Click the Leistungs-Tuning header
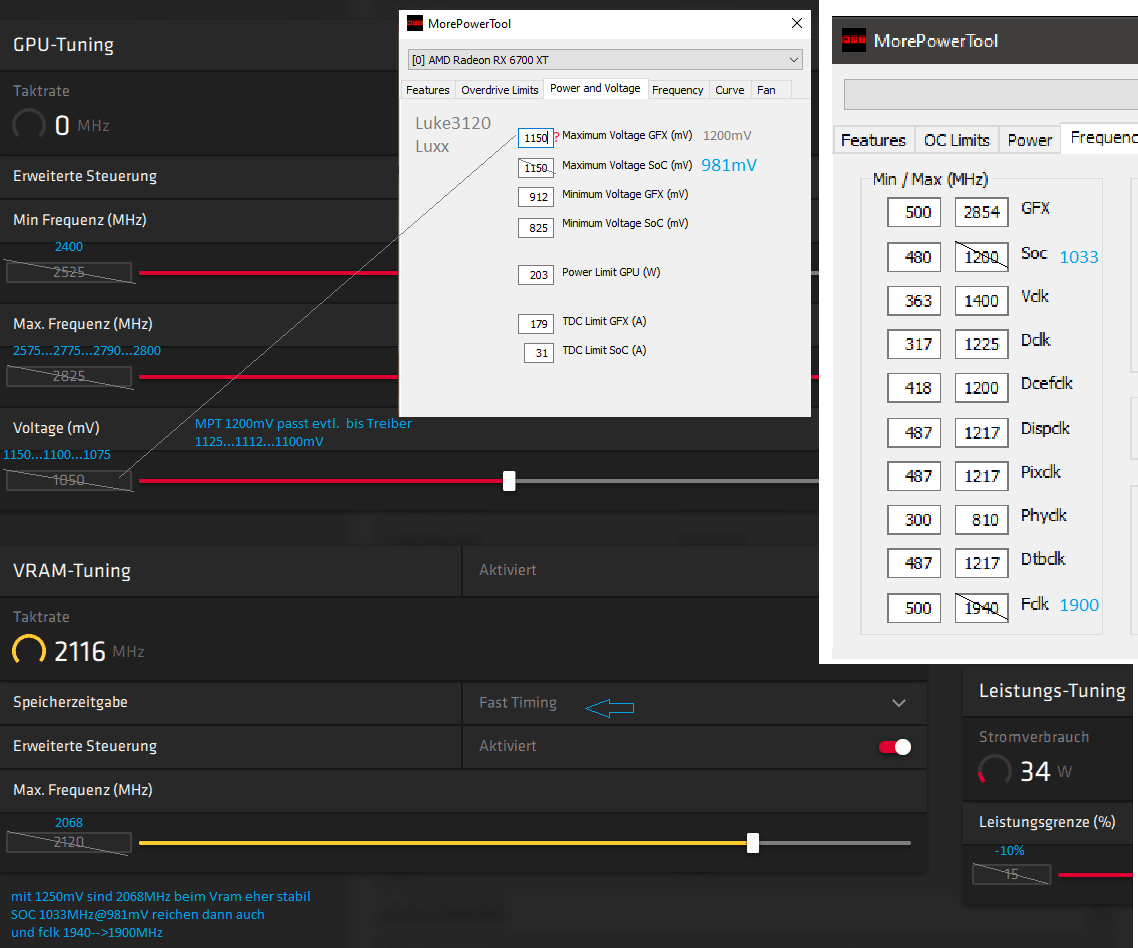This screenshot has height=948, width=1138. [1052, 690]
